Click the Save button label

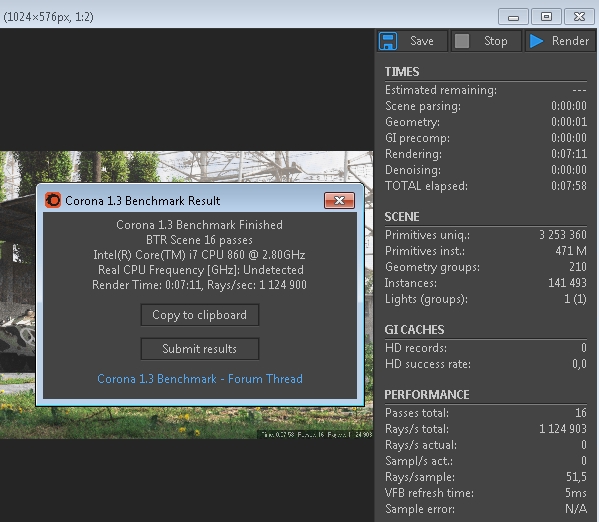click(x=422, y=41)
